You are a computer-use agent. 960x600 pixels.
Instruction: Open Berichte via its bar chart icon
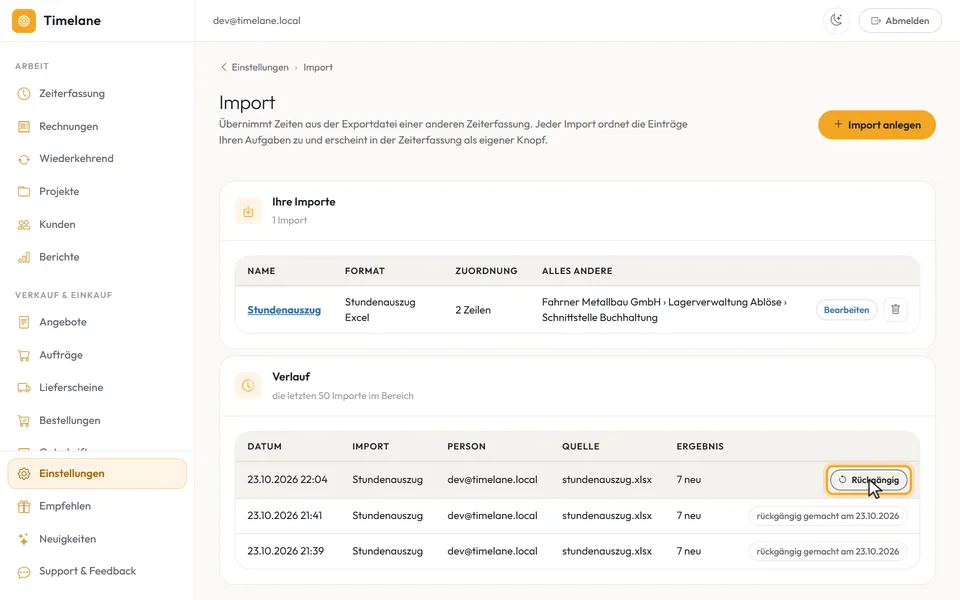24,257
